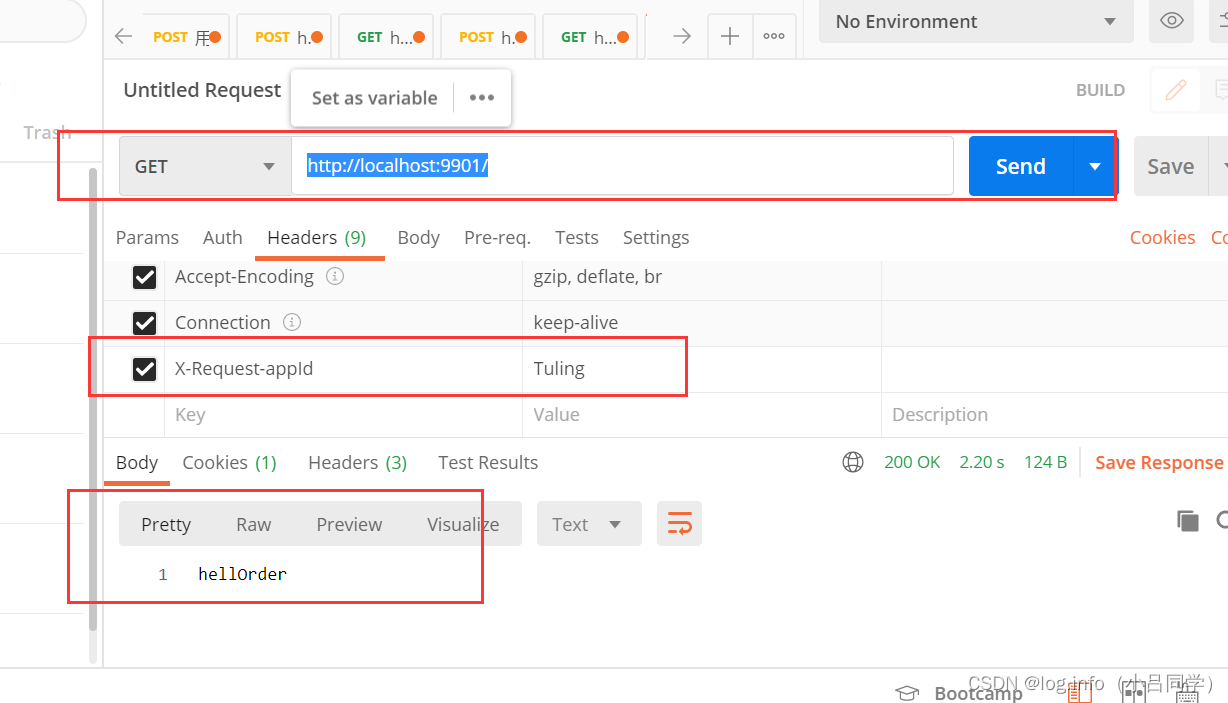Open the Tests tab

pos(577,237)
